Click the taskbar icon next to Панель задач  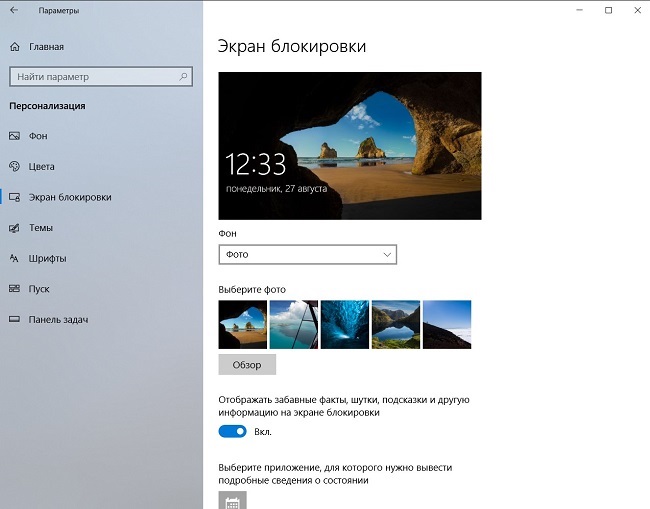(15, 320)
